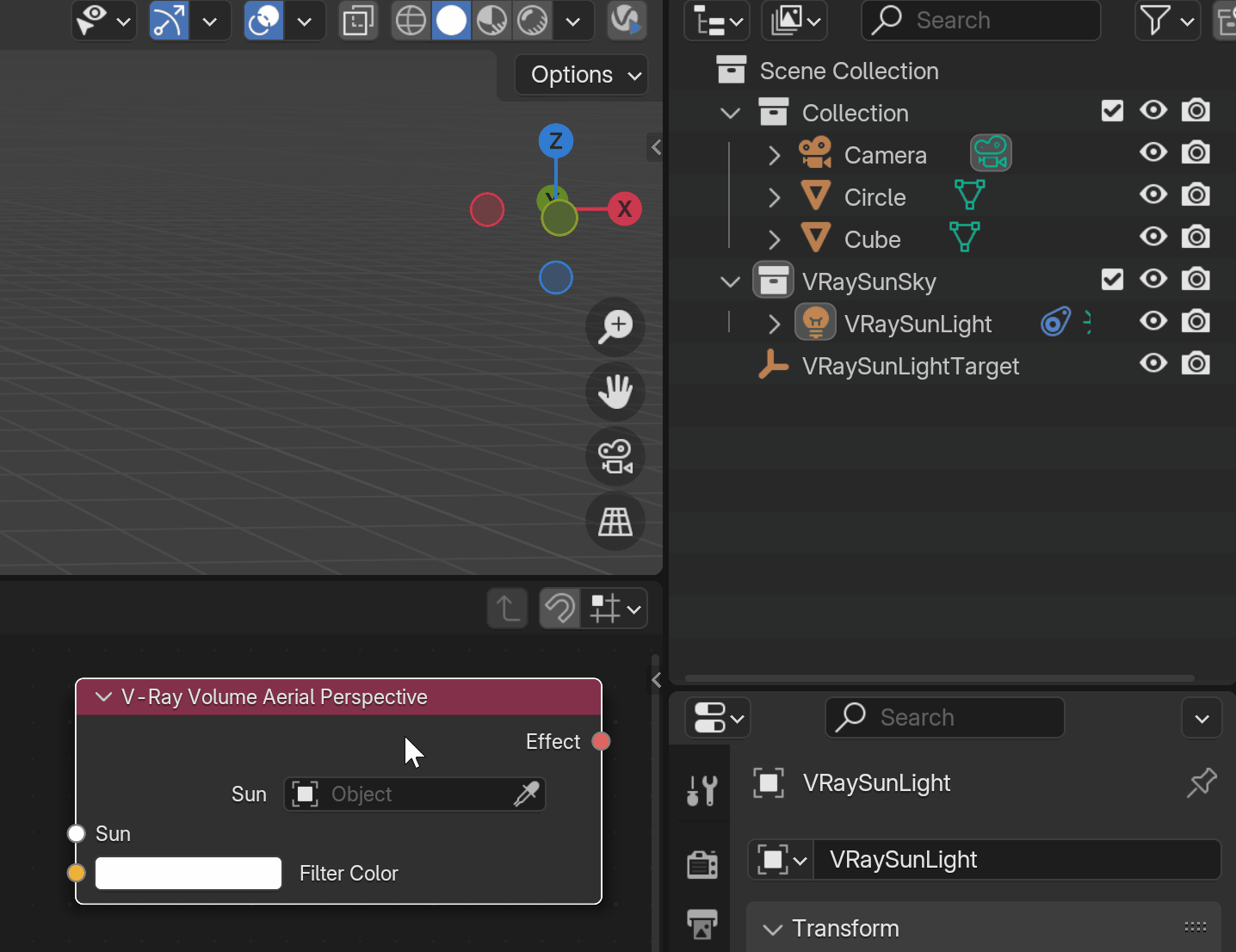The width and height of the screenshot is (1236, 952).
Task: Select solid viewport shading mode
Action: 452,20
